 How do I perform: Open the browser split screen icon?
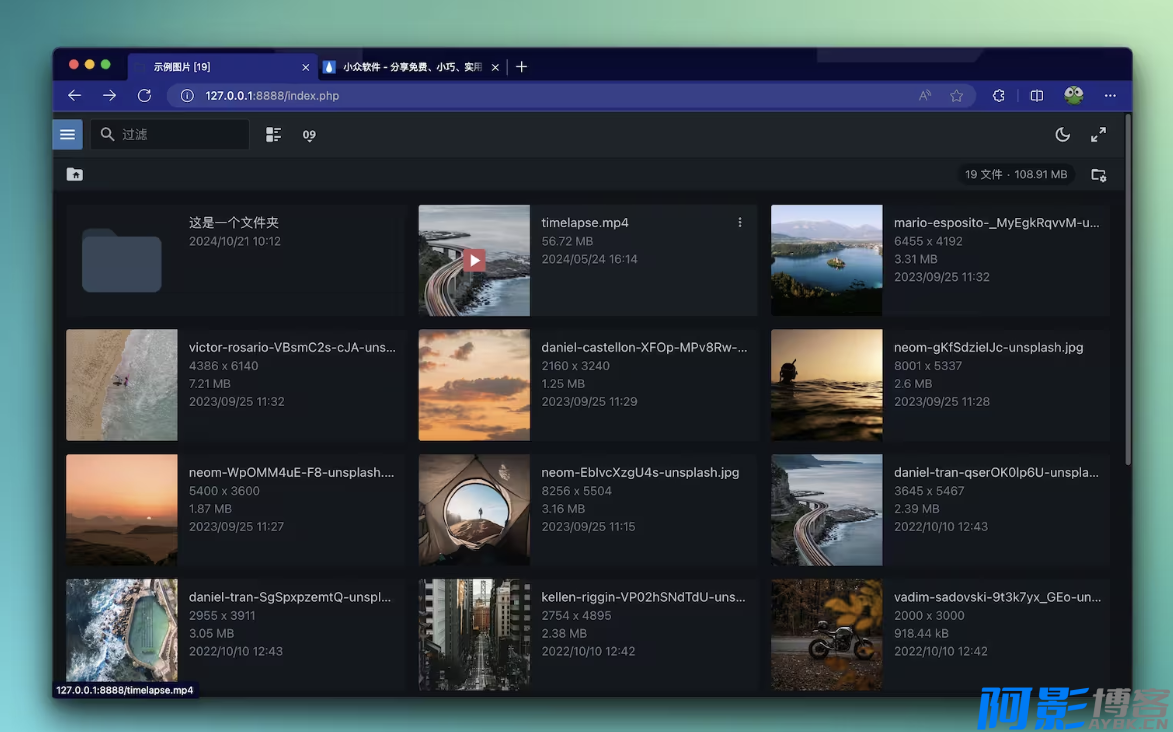coord(1037,96)
